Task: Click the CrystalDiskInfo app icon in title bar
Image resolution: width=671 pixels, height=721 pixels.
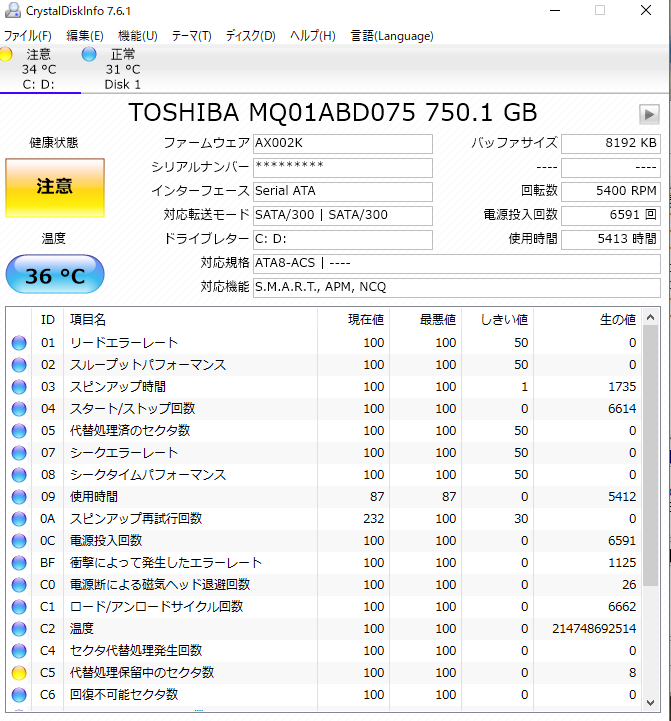Action: coord(12,10)
